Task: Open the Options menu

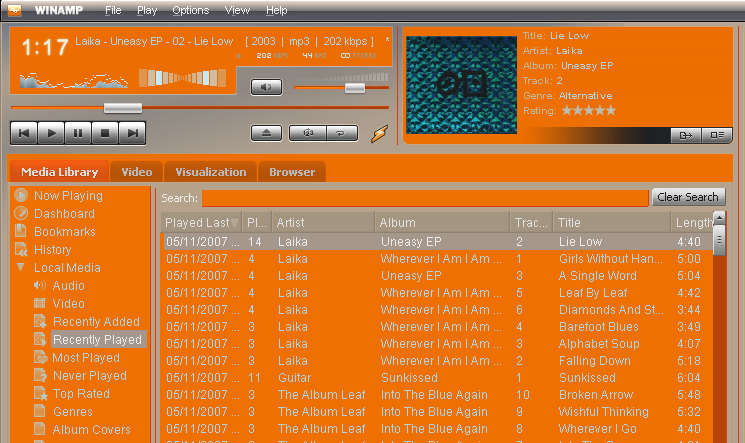Action: (191, 10)
